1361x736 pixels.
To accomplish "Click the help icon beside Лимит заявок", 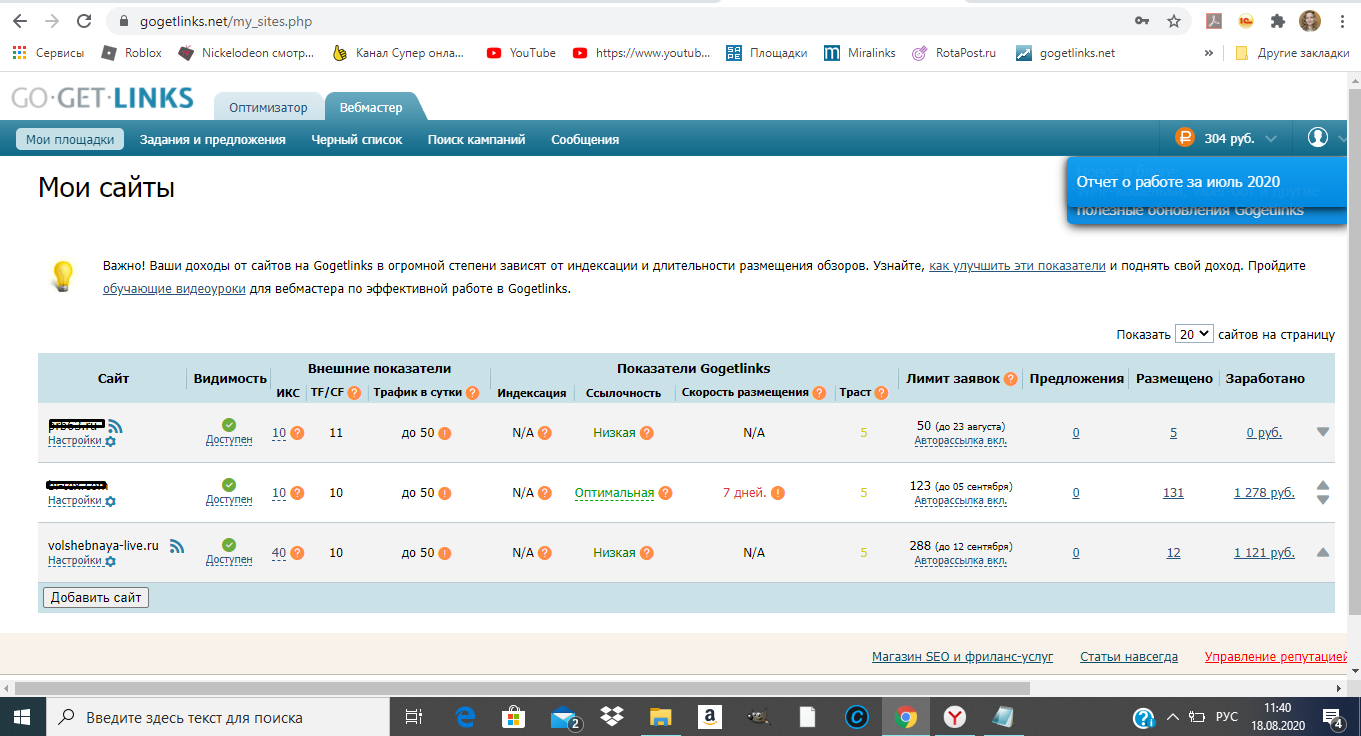I will 1011,379.
